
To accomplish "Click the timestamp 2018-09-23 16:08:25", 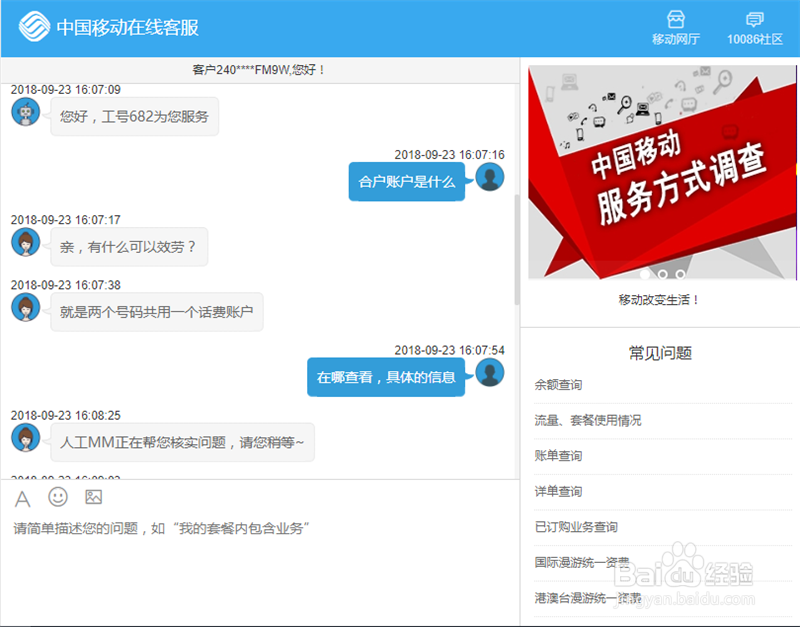I will coord(66,415).
